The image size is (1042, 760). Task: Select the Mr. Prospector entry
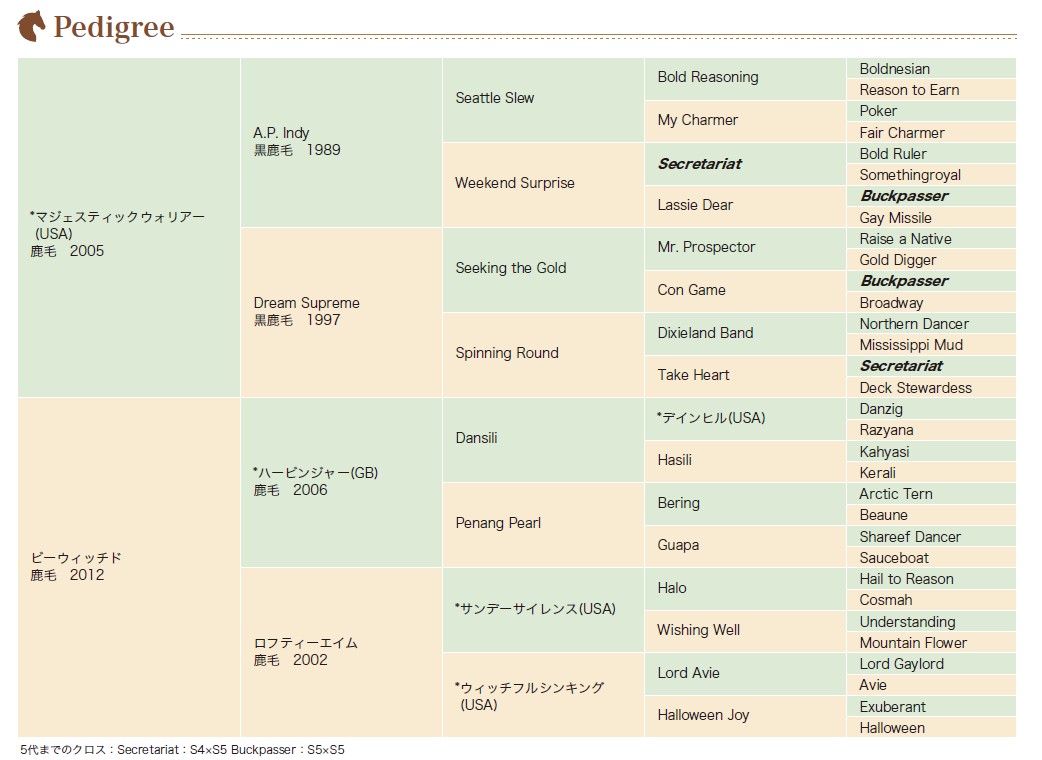[x=745, y=248]
